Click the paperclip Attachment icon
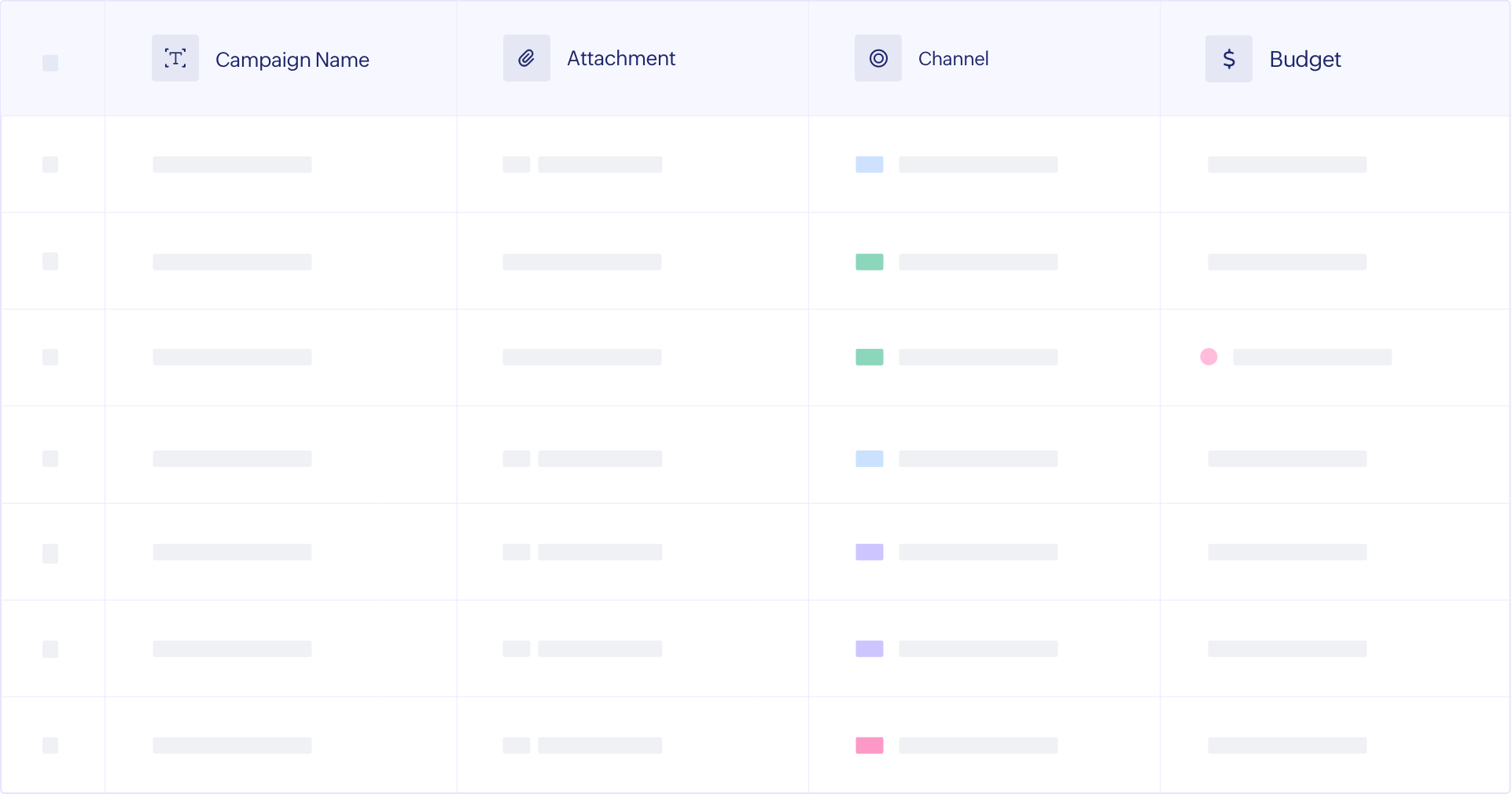Image resolution: width=1512 pixels, height=794 pixels. (526, 58)
